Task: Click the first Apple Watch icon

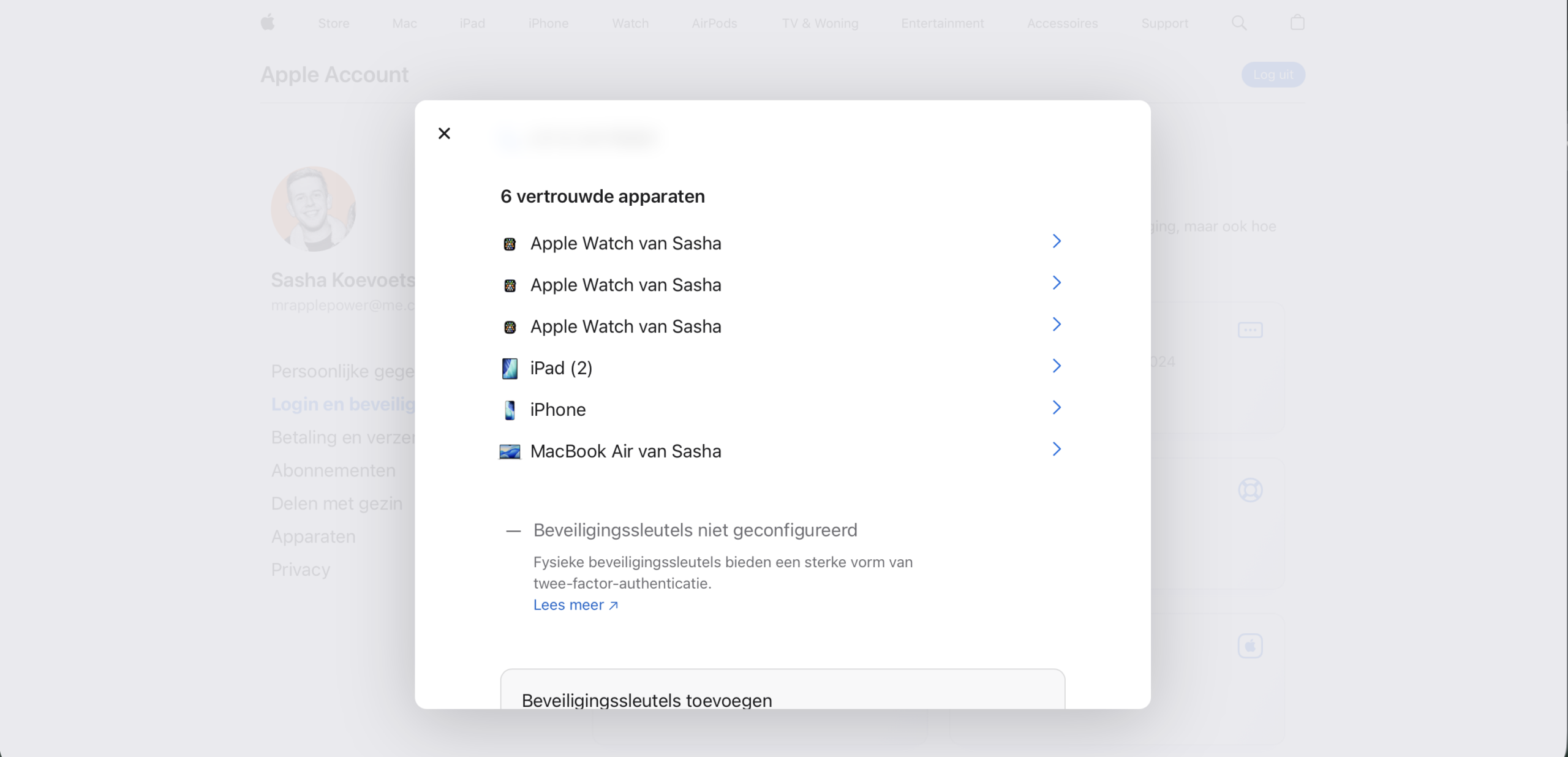Action: tap(510, 244)
